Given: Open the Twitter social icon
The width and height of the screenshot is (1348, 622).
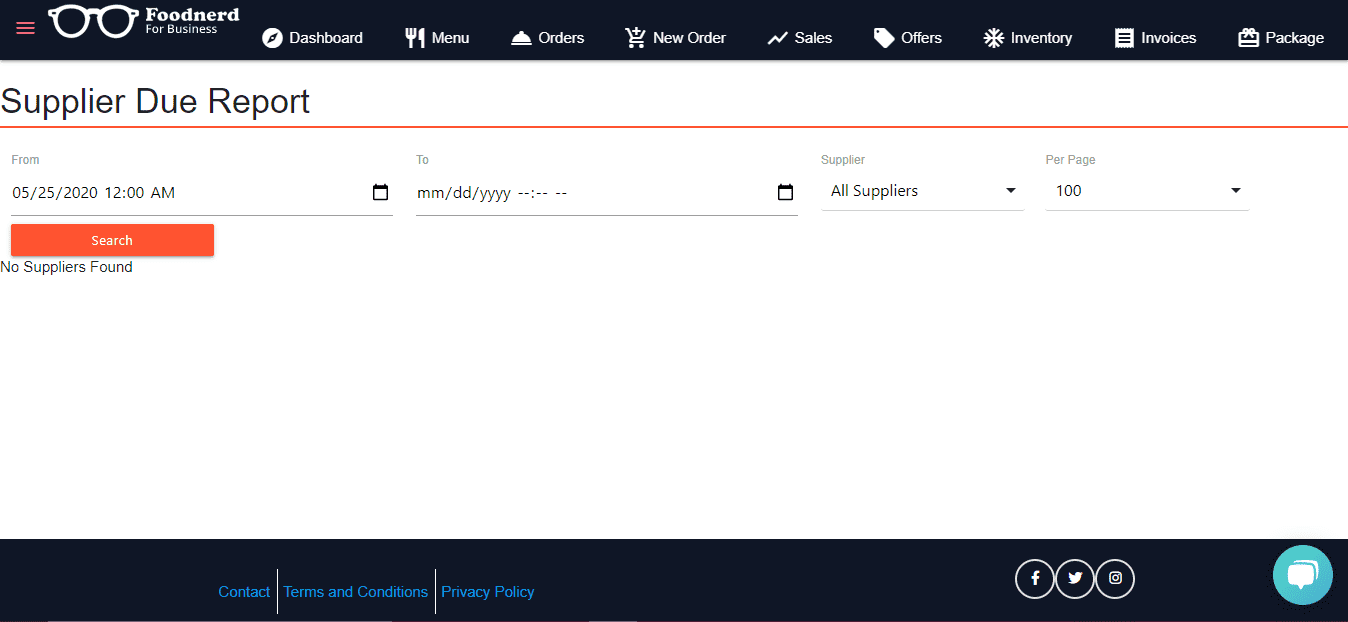Looking at the screenshot, I should pos(1075,578).
